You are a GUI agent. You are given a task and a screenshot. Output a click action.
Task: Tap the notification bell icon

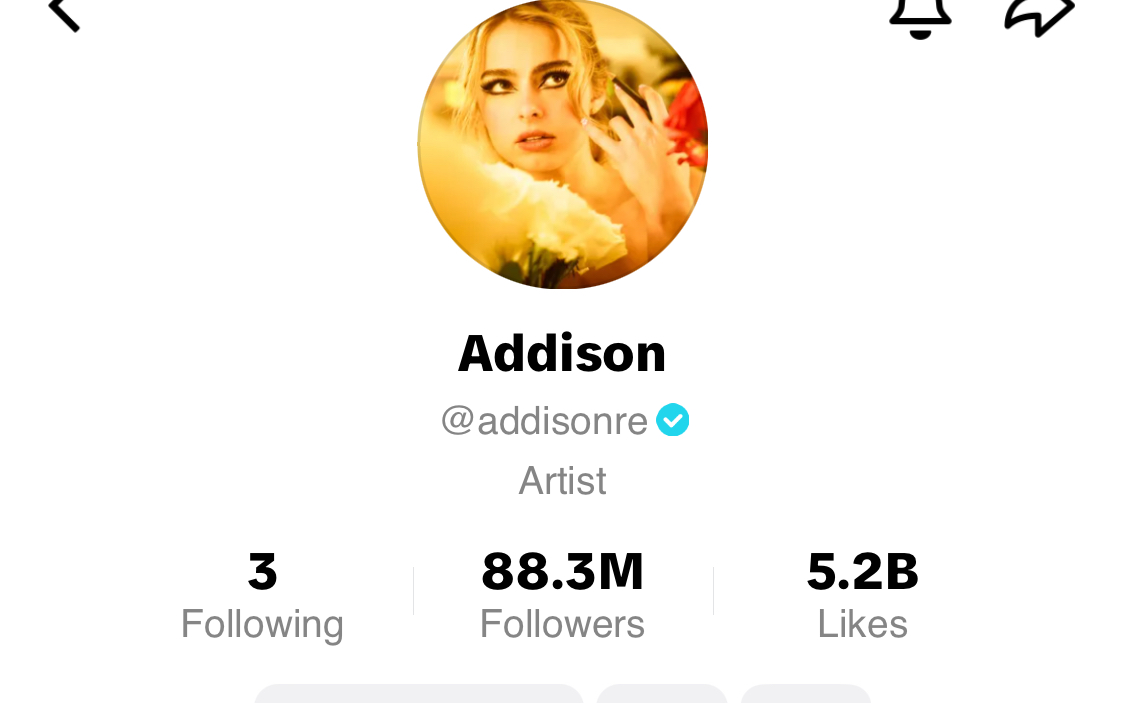coord(921,18)
